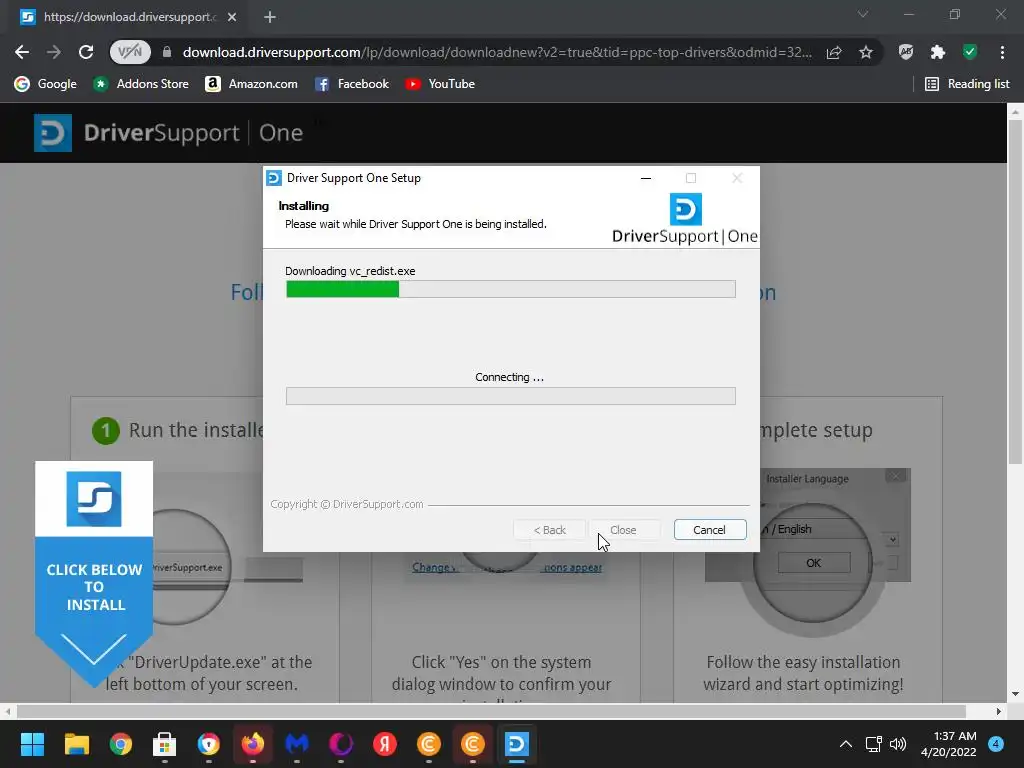Click the browser forward arrow
This screenshot has height=768, width=1024.
pos(54,52)
